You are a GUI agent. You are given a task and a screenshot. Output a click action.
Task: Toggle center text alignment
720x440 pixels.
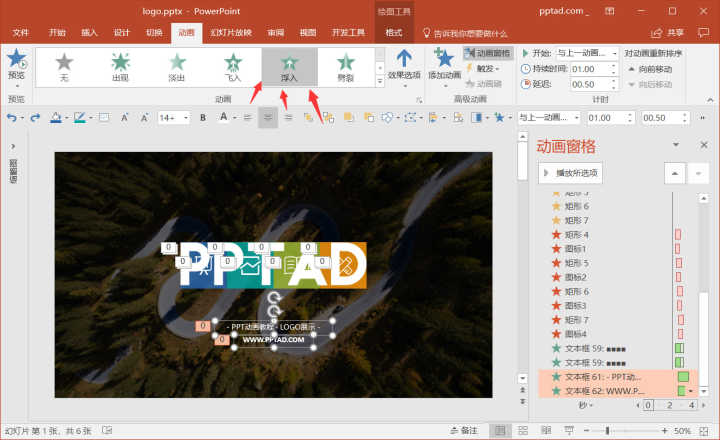point(268,118)
